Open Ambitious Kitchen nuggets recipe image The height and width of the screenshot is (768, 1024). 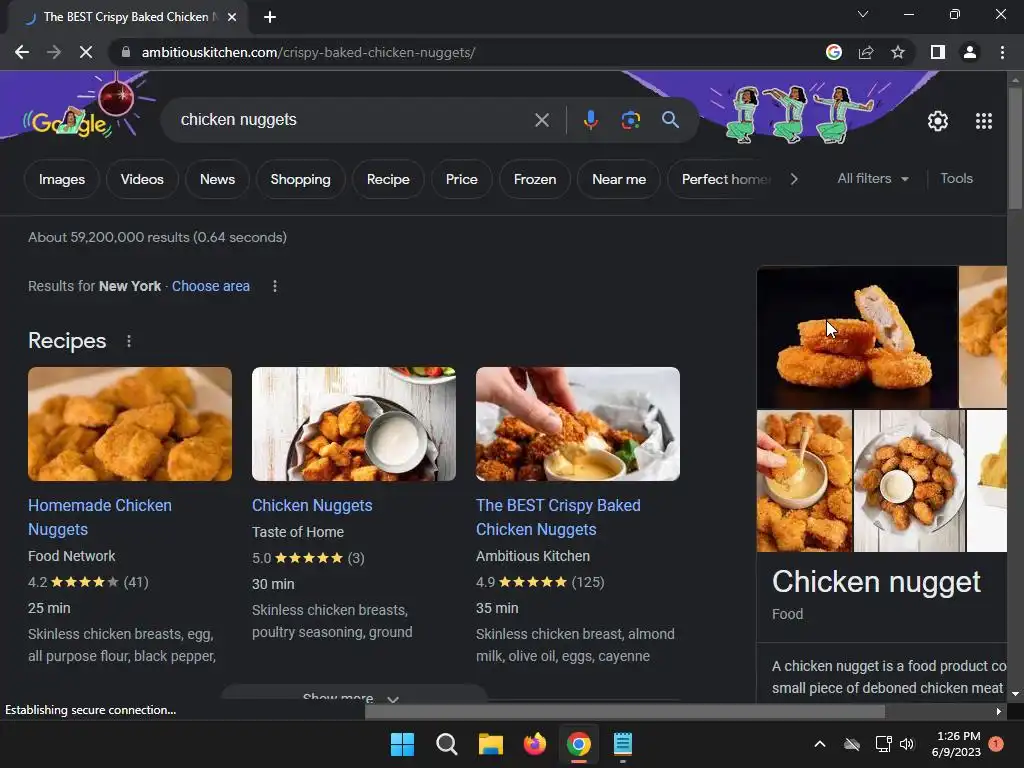click(x=578, y=424)
